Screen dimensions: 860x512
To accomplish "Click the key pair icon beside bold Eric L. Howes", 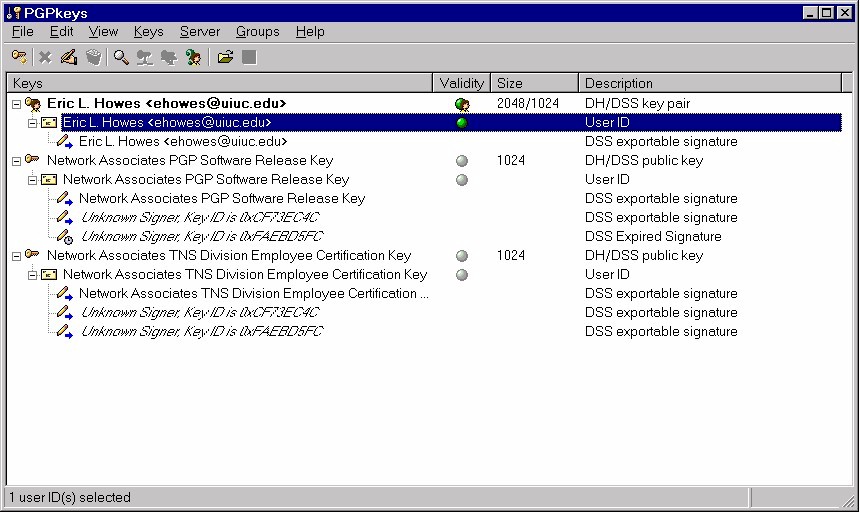I will pos(33,104).
